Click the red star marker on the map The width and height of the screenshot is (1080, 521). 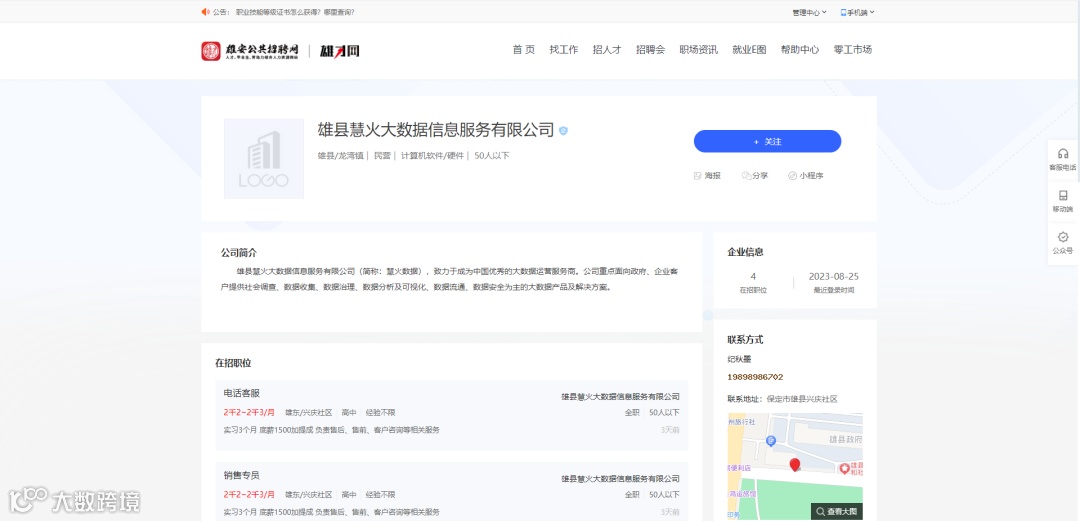(x=844, y=469)
